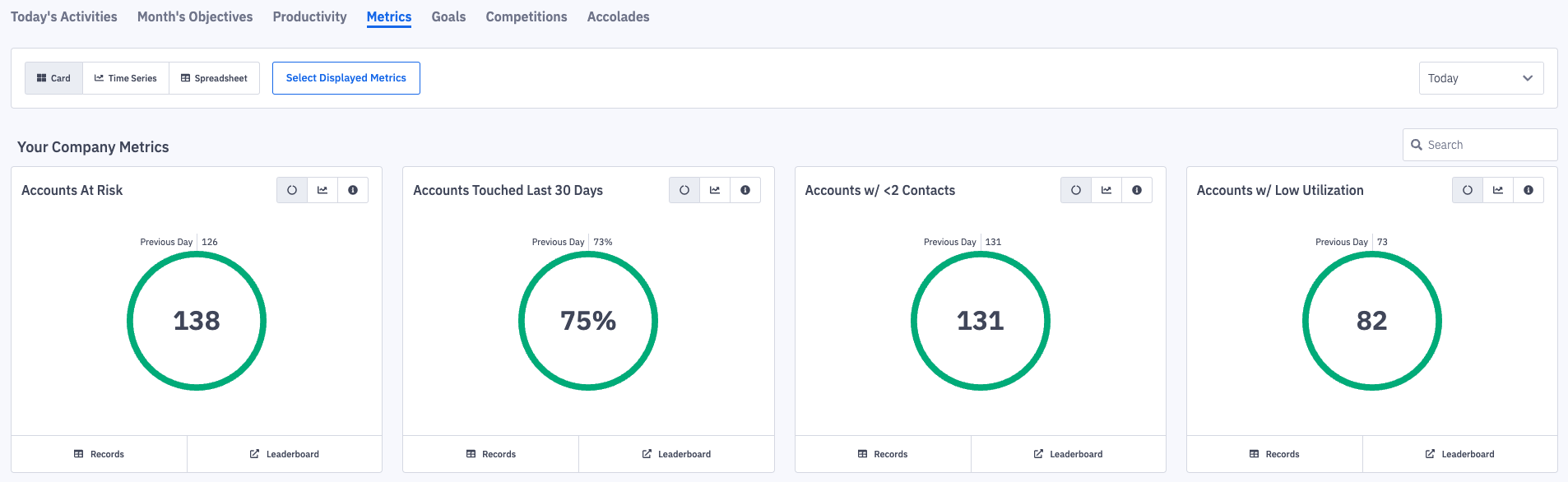Open Records for Accounts At Risk
The height and width of the screenshot is (482, 1568).
[x=99, y=454]
